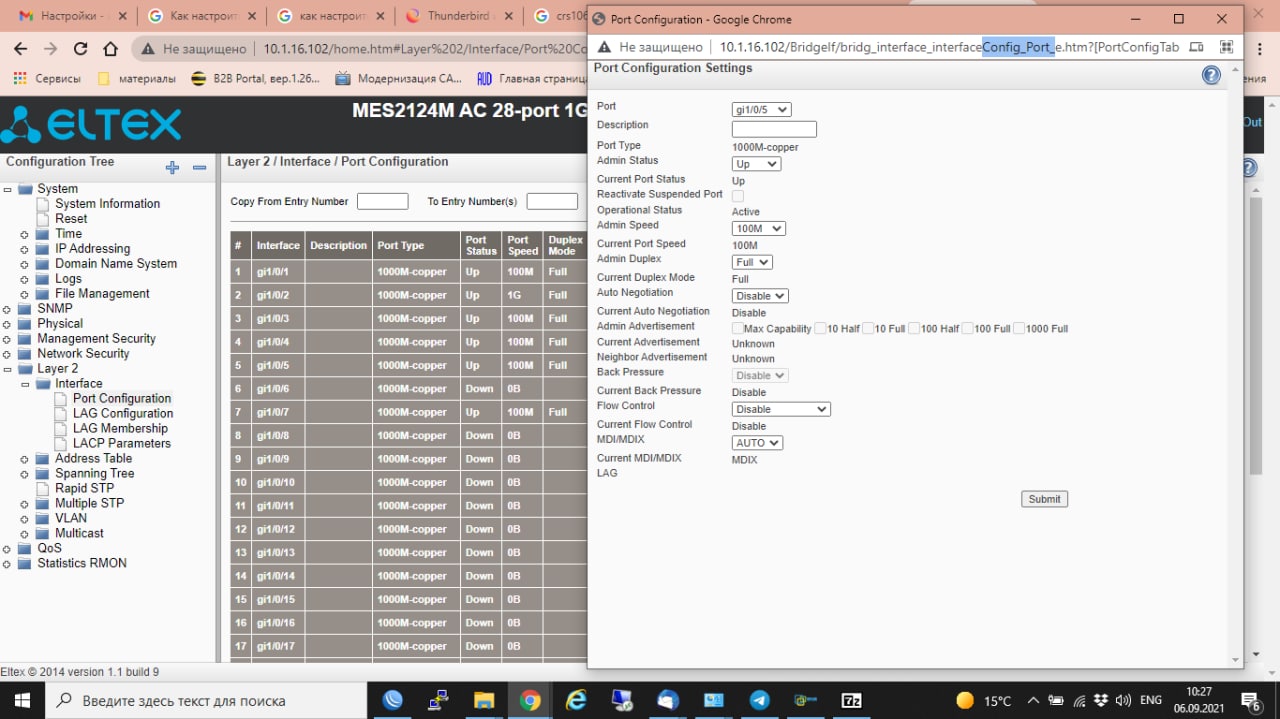Click popup window vertical scrollbar
The height and width of the screenshot is (719, 1280).
(x=1235, y=365)
